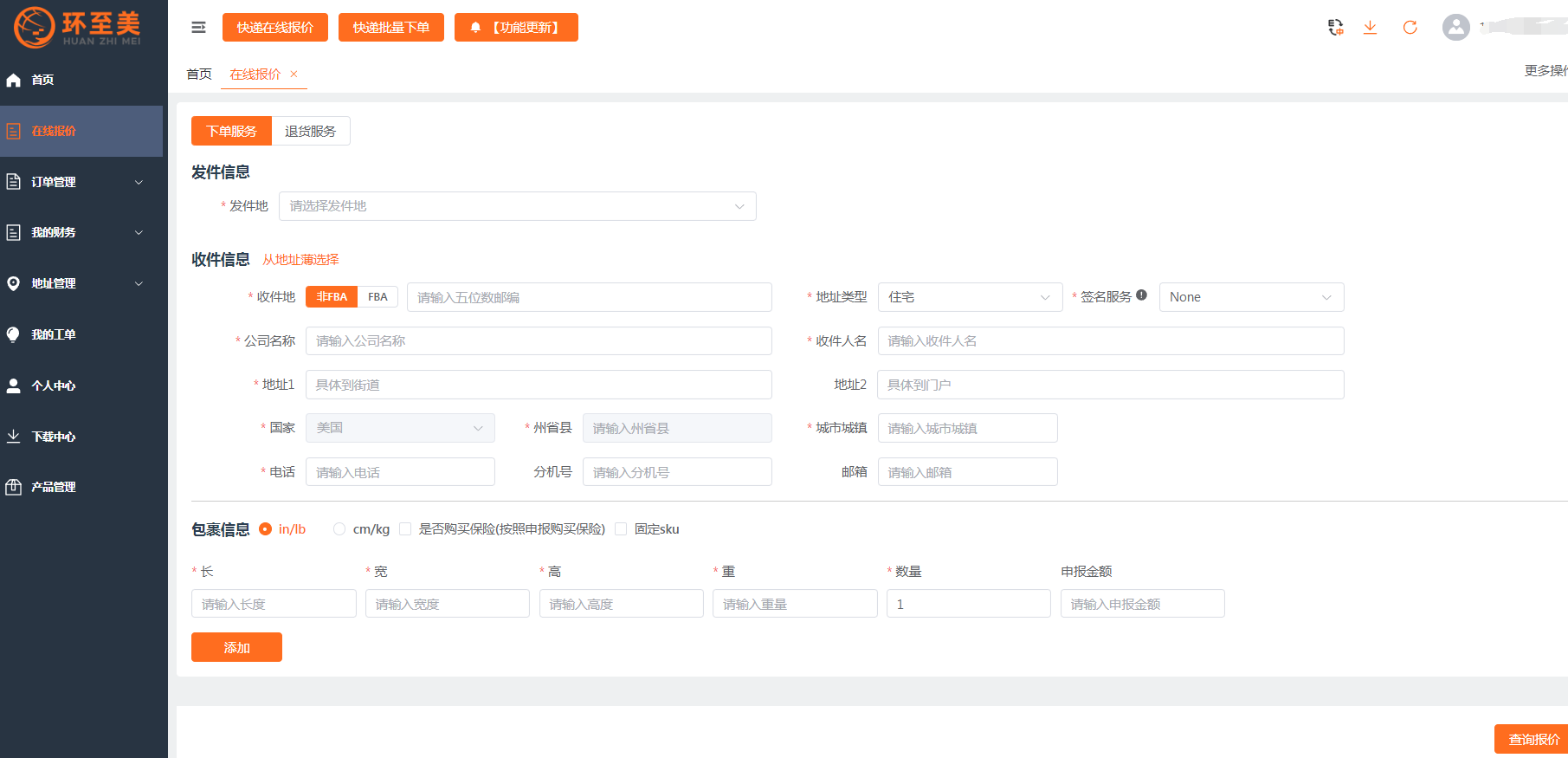Open 首页 from the sidebar
The image size is (1568, 758).
coord(43,80)
